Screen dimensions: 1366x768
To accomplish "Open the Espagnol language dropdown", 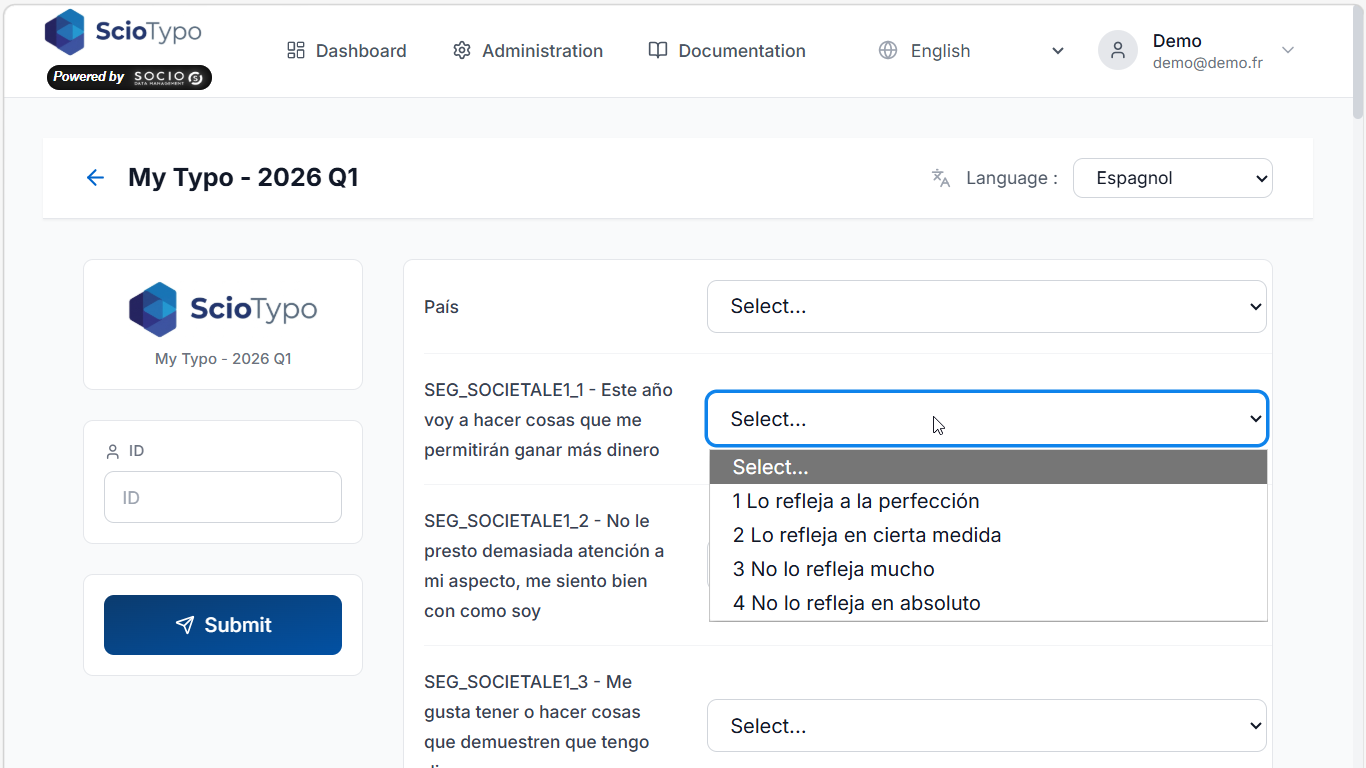I will (x=1173, y=178).
